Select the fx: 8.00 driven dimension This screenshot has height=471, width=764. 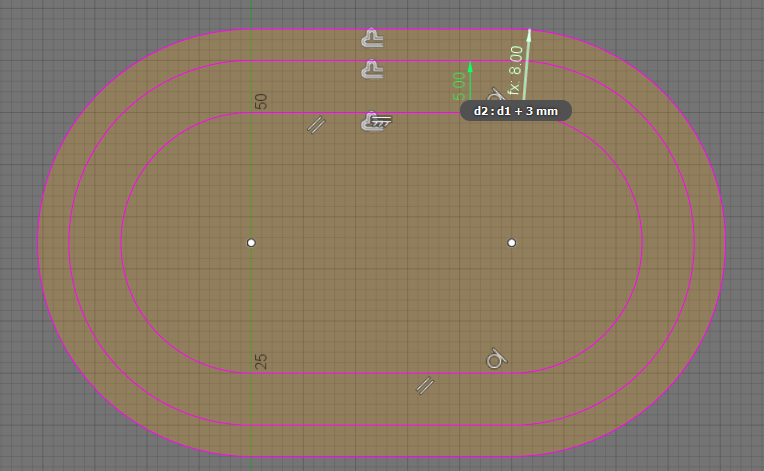[515, 70]
